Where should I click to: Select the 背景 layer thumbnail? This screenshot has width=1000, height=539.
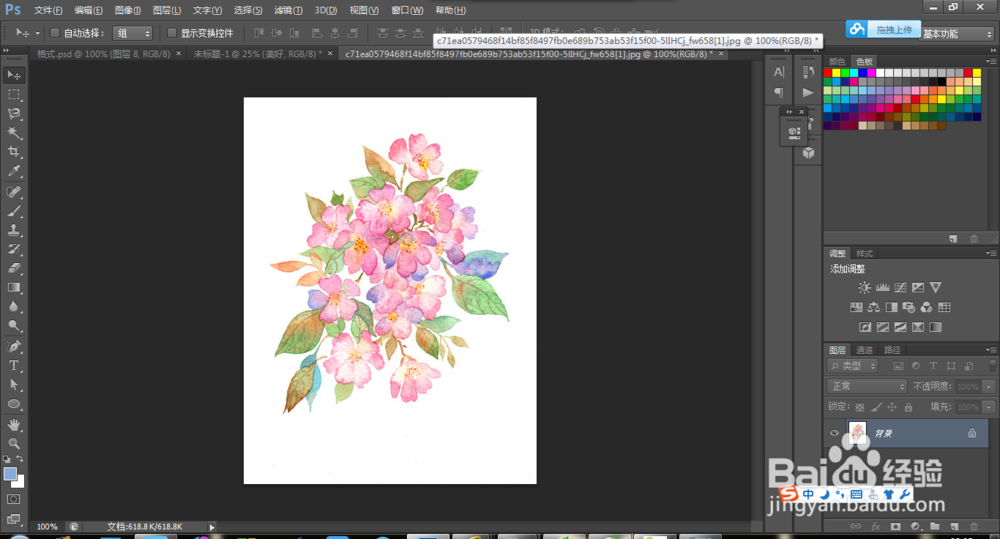(x=857, y=433)
